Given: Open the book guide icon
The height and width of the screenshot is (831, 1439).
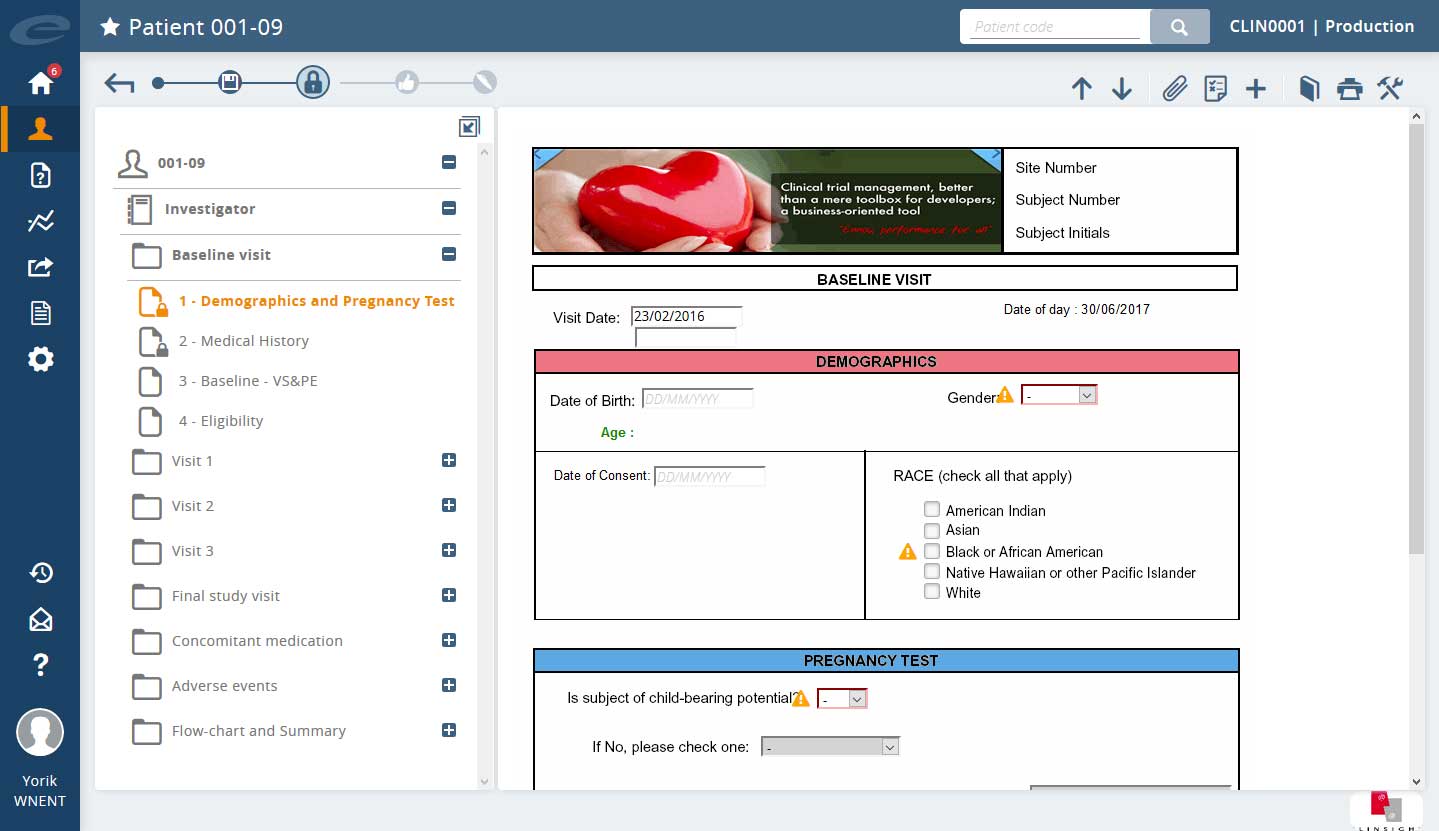Looking at the screenshot, I should pyautogui.click(x=1309, y=89).
